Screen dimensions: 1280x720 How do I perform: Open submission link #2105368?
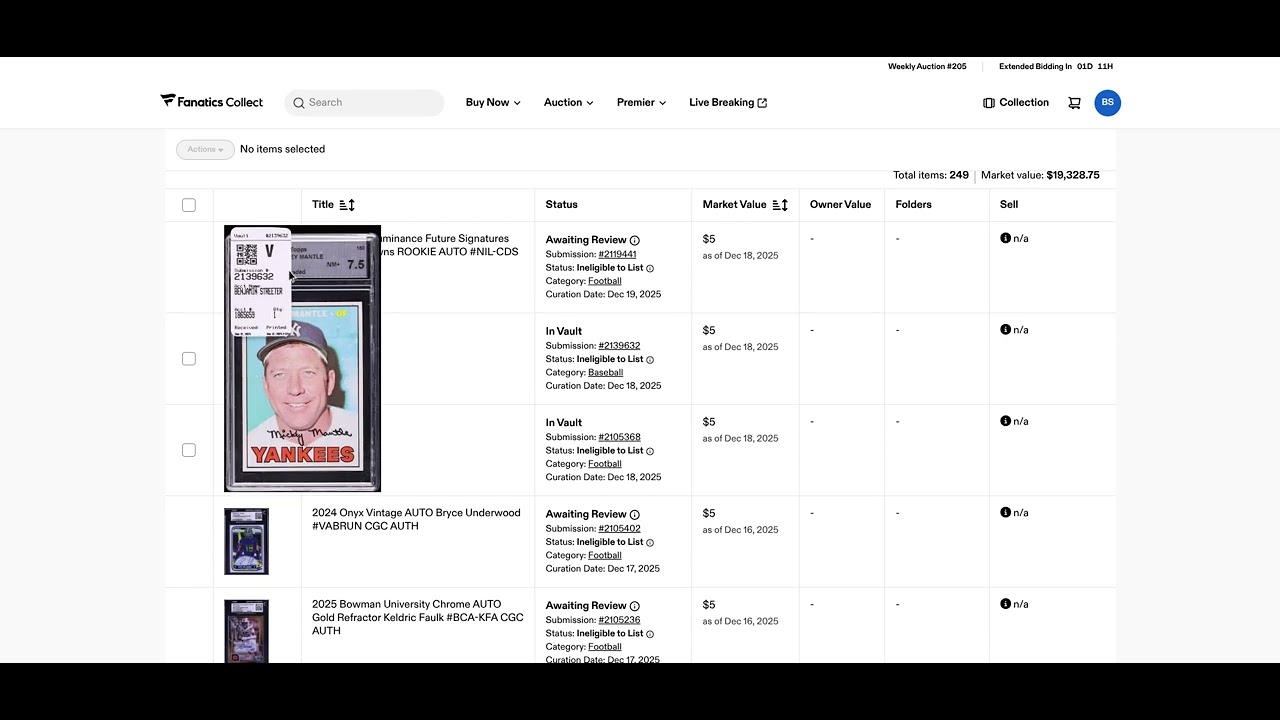coord(619,438)
